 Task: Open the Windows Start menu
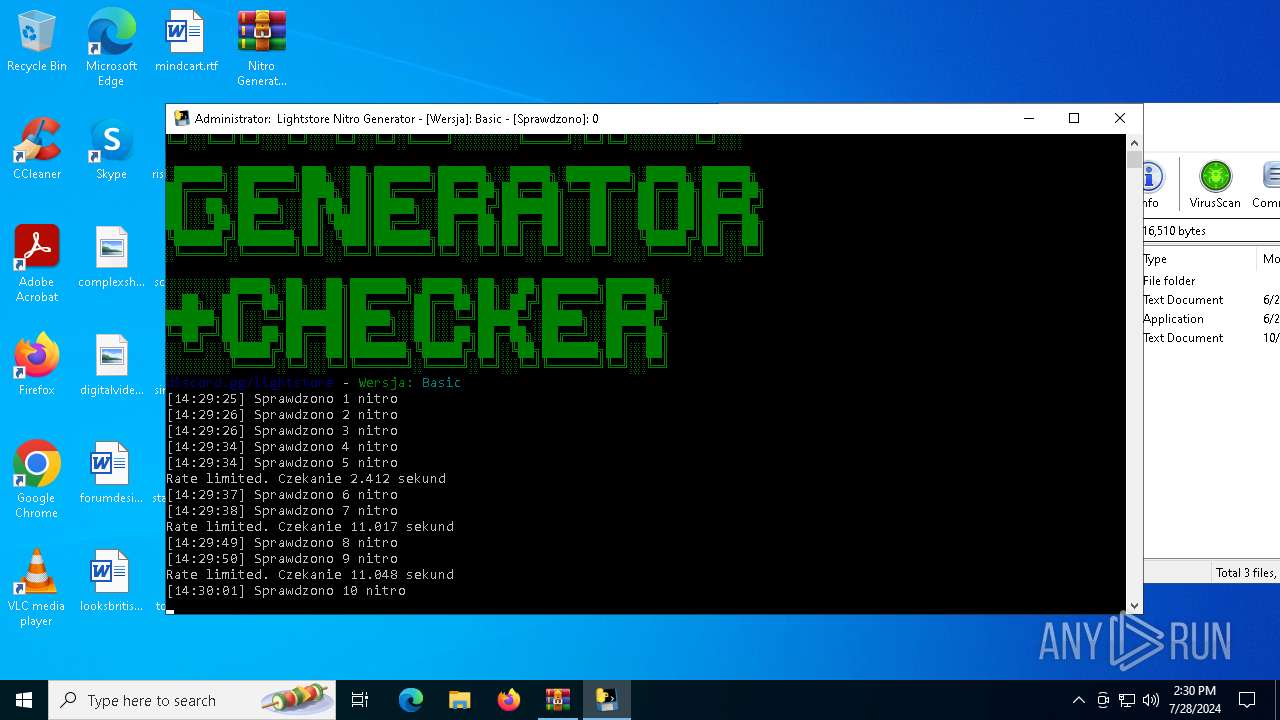coord(24,700)
